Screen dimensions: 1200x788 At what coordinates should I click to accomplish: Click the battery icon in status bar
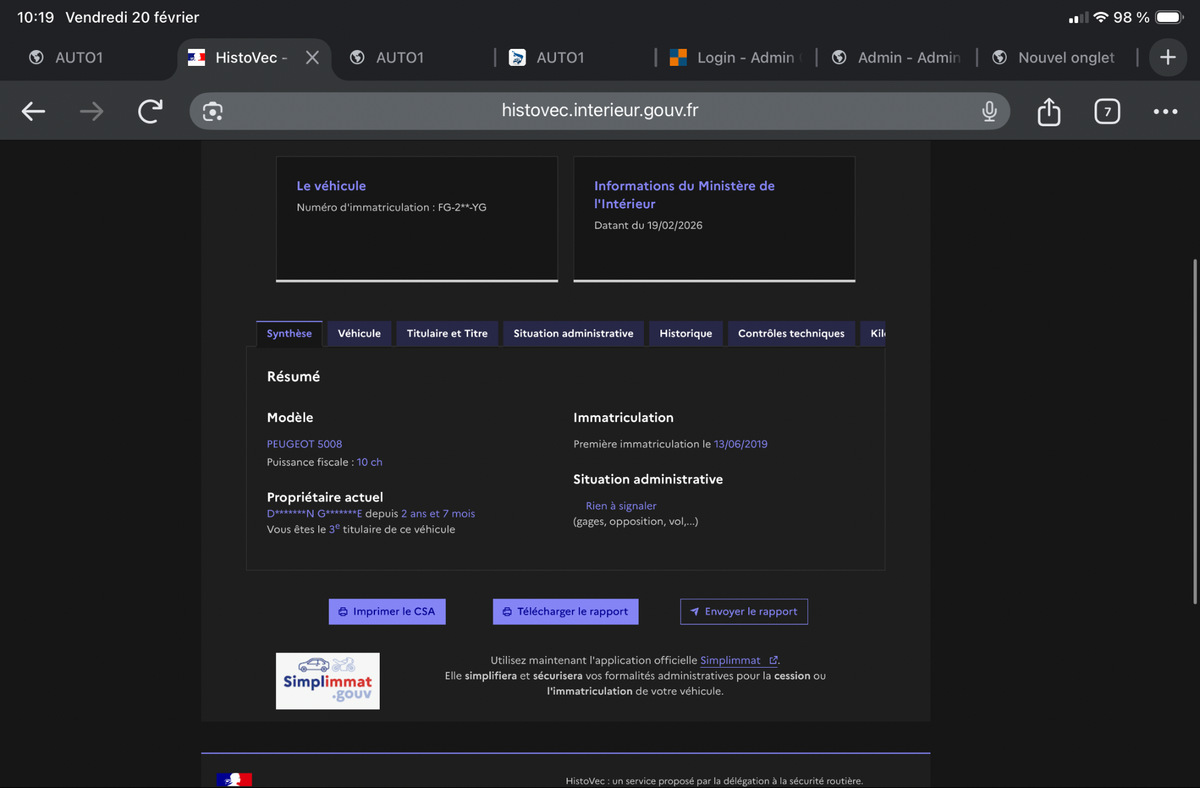point(1170,18)
